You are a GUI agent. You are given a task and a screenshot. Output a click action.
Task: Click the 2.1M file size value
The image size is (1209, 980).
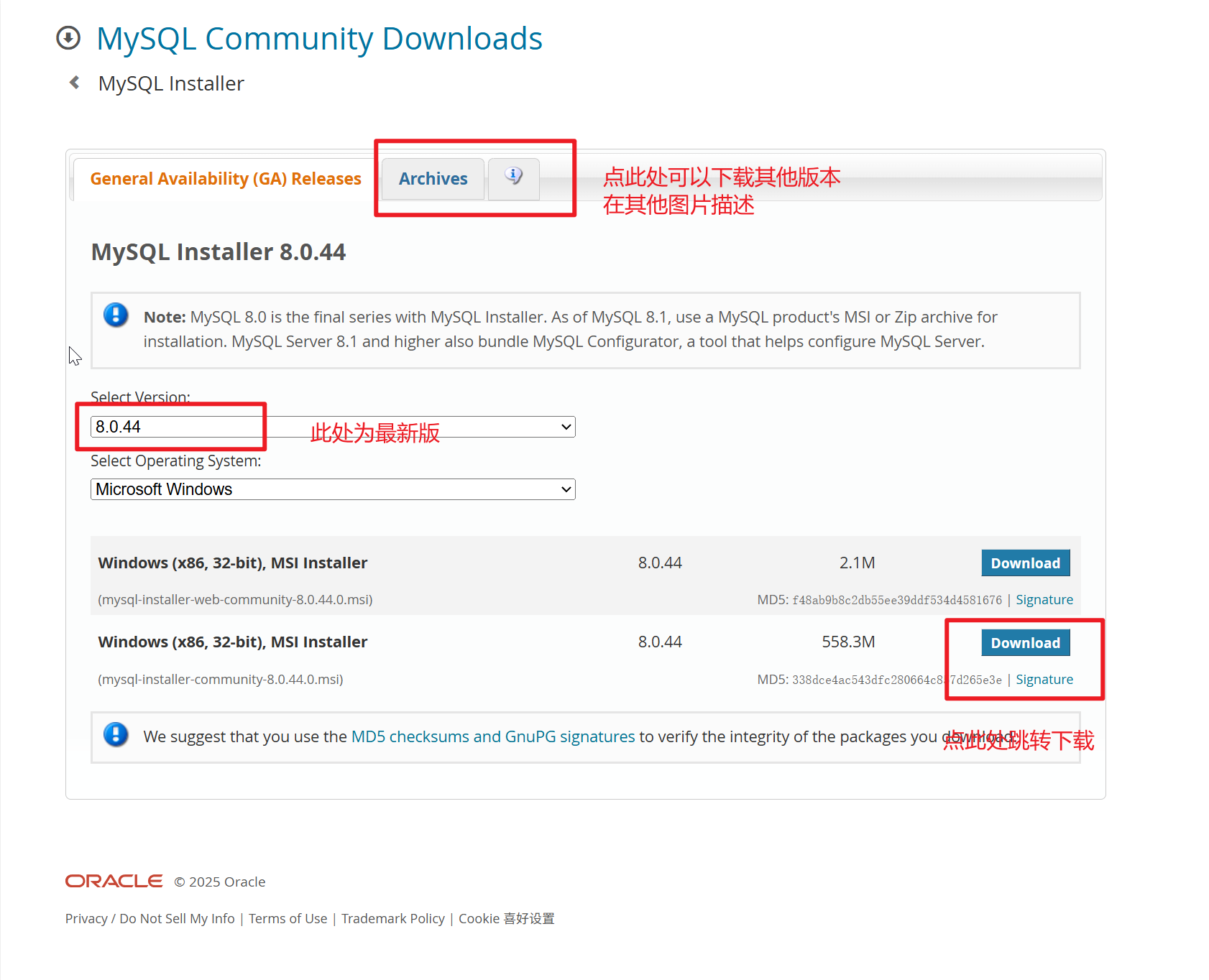tap(857, 563)
